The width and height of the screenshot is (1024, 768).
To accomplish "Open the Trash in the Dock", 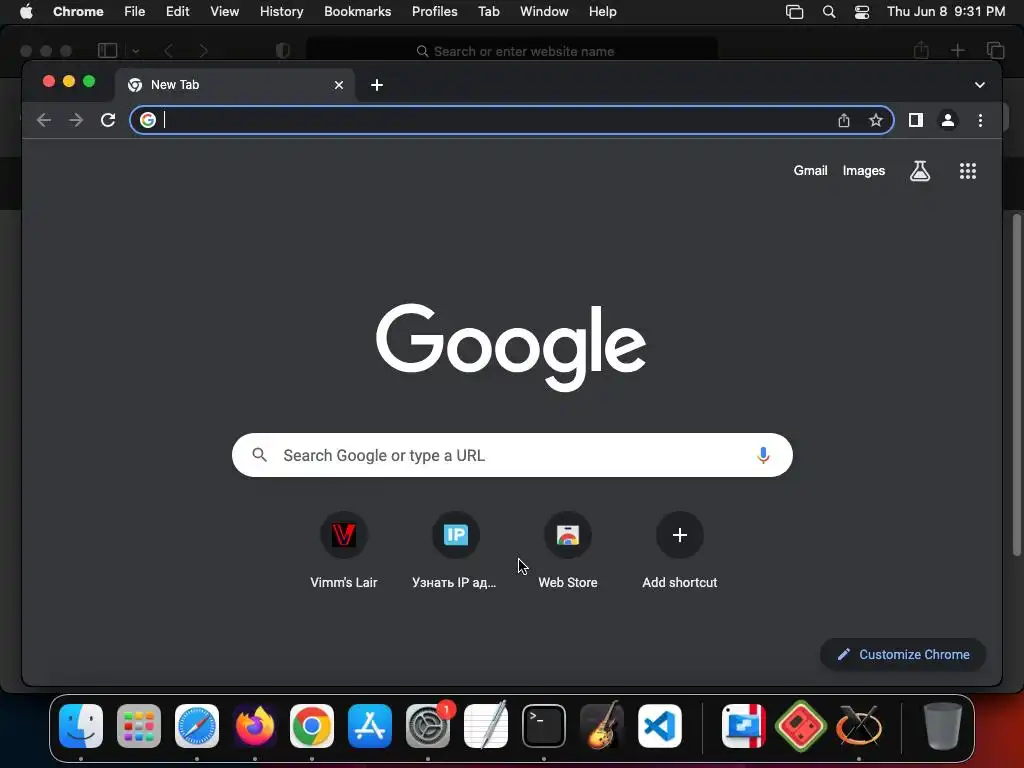I will [x=942, y=726].
